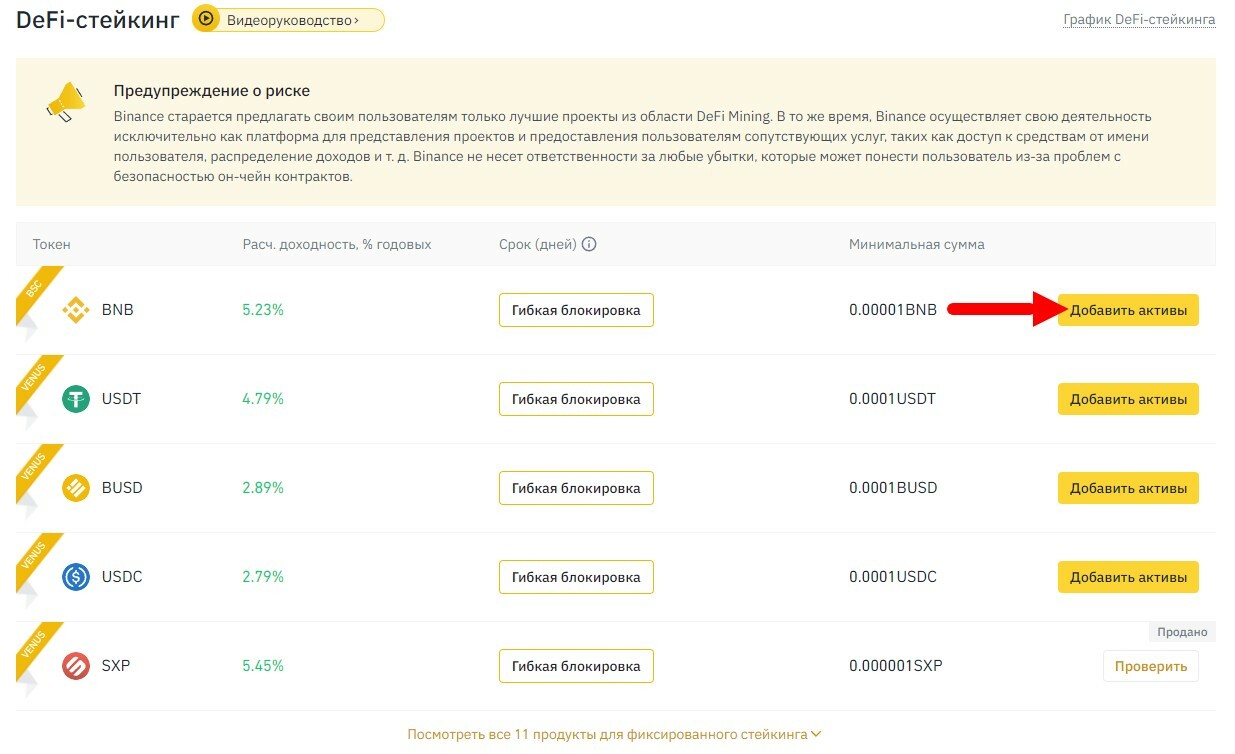
Task: Click the SXP token logo
Action: pyautogui.click(x=76, y=666)
